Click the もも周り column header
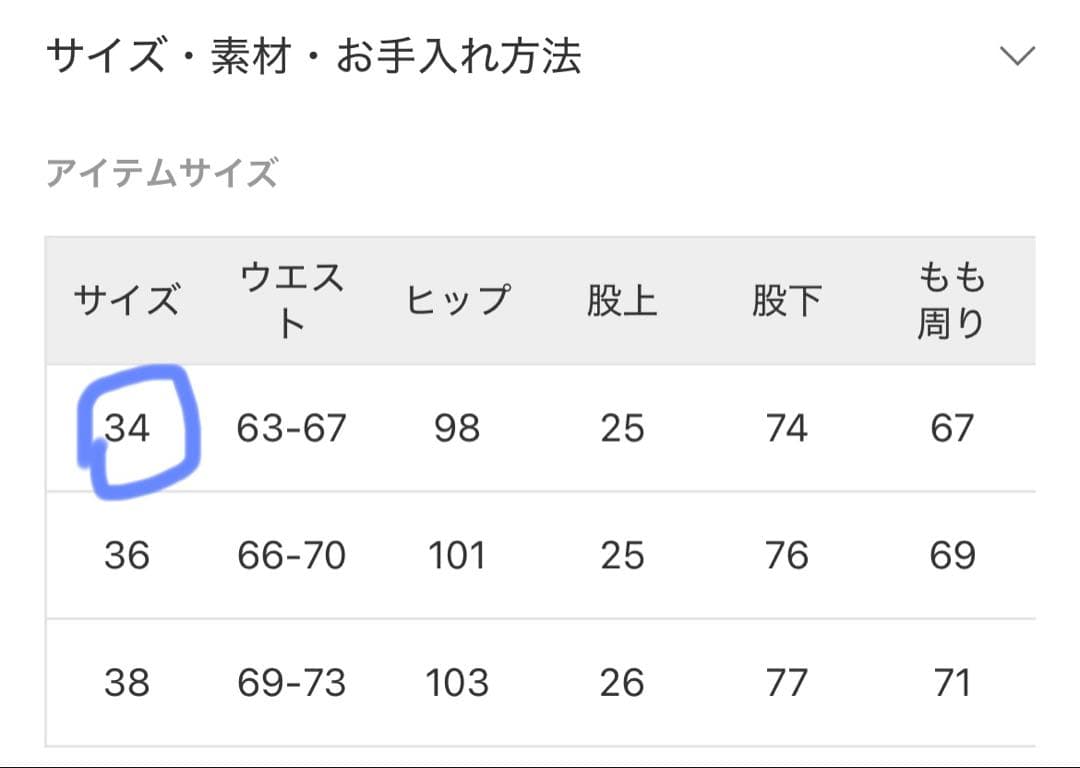The width and height of the screenshot is (1080, 768). click(x=951, y=300)
